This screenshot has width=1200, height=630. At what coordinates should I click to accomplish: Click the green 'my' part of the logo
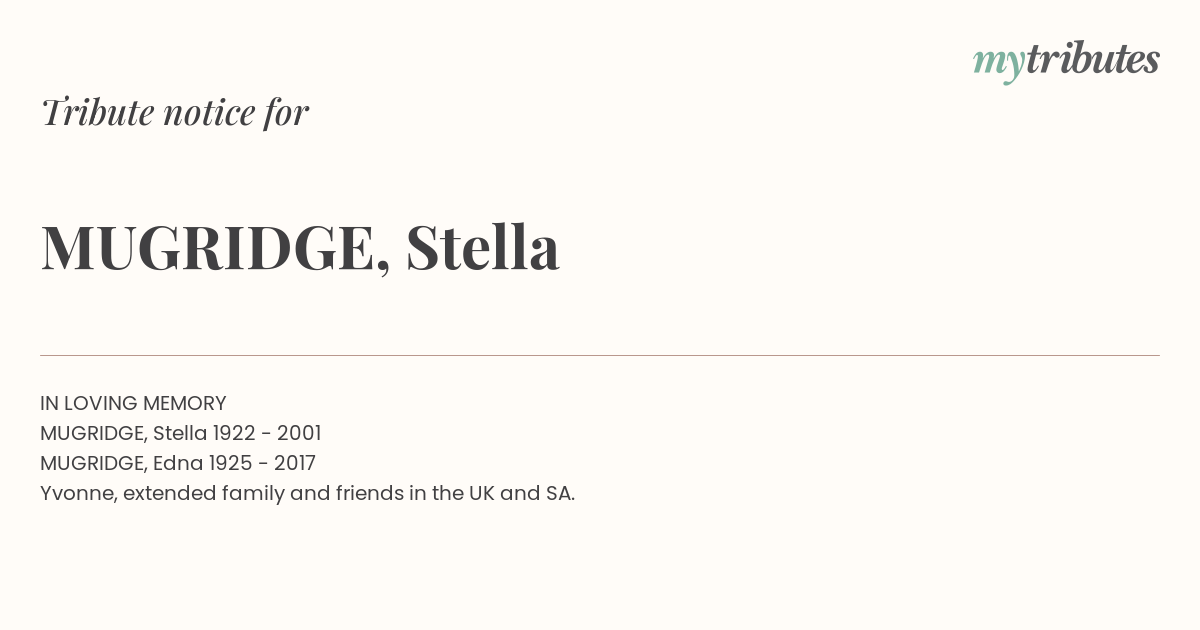999,64
